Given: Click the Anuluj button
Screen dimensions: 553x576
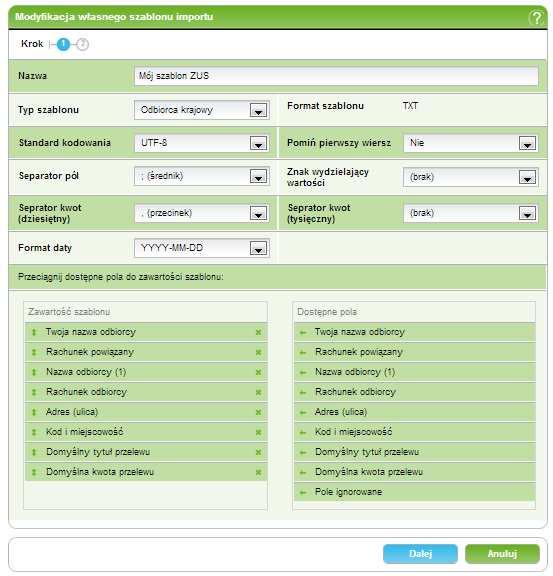Looking at the screenshot, I should [x=502, y=554].
